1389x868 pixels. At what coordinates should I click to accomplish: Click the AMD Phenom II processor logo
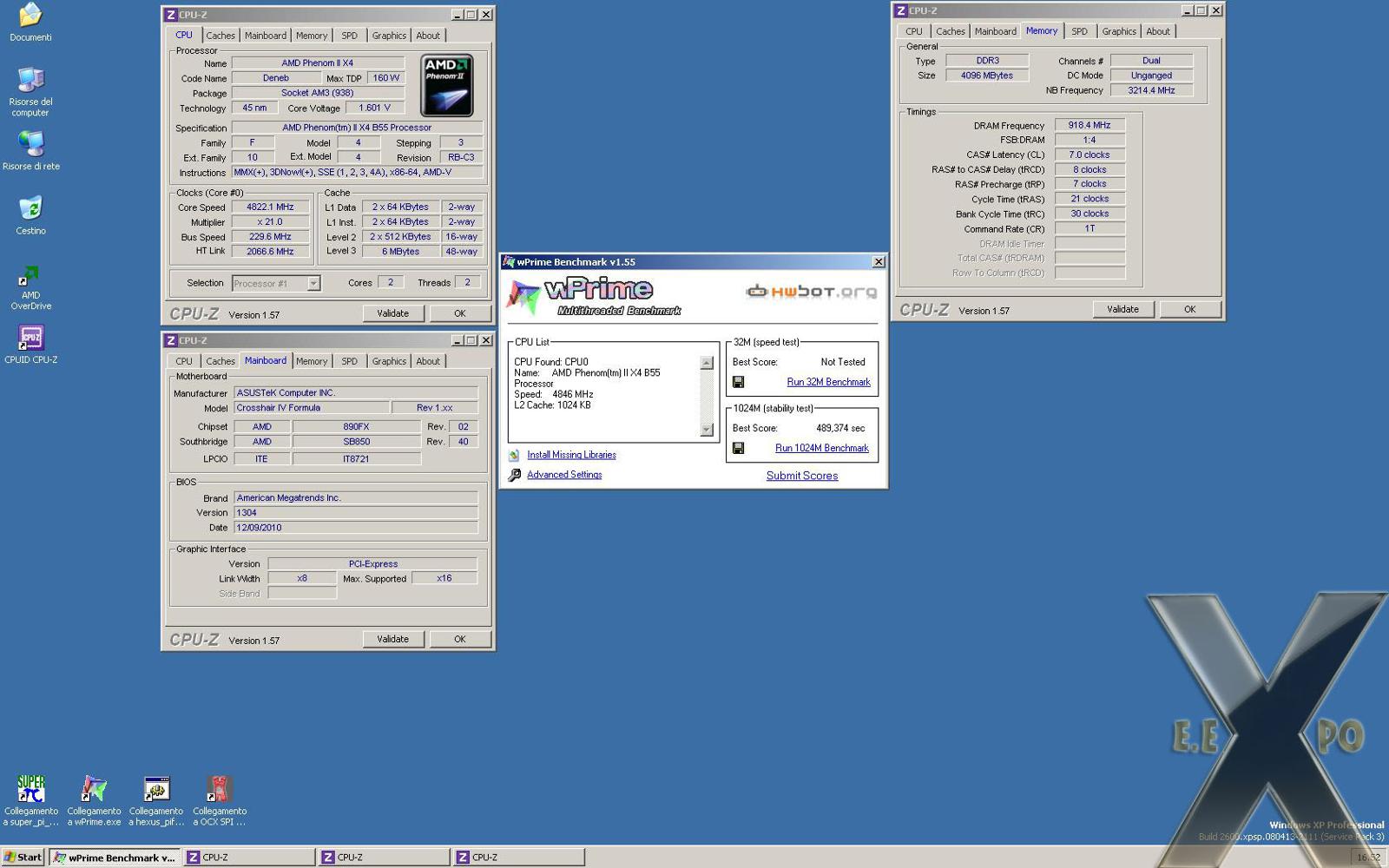coord(447,86)
